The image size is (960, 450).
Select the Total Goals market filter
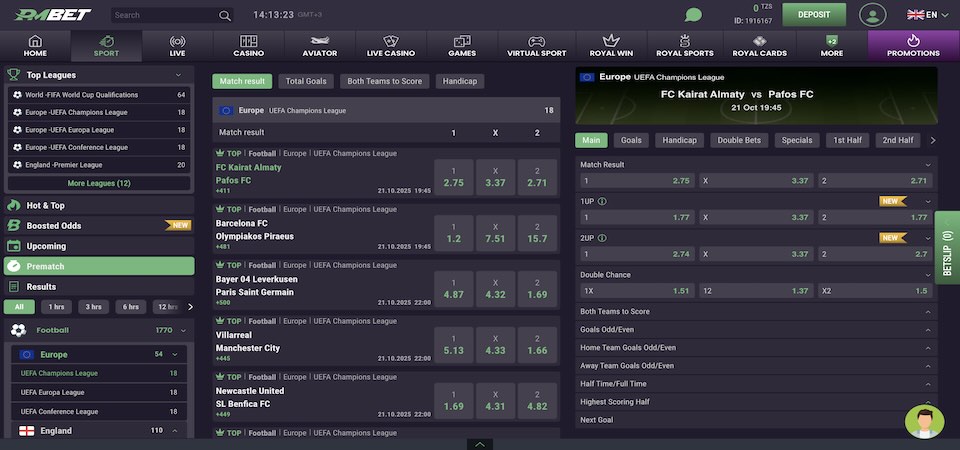point(306,81)
